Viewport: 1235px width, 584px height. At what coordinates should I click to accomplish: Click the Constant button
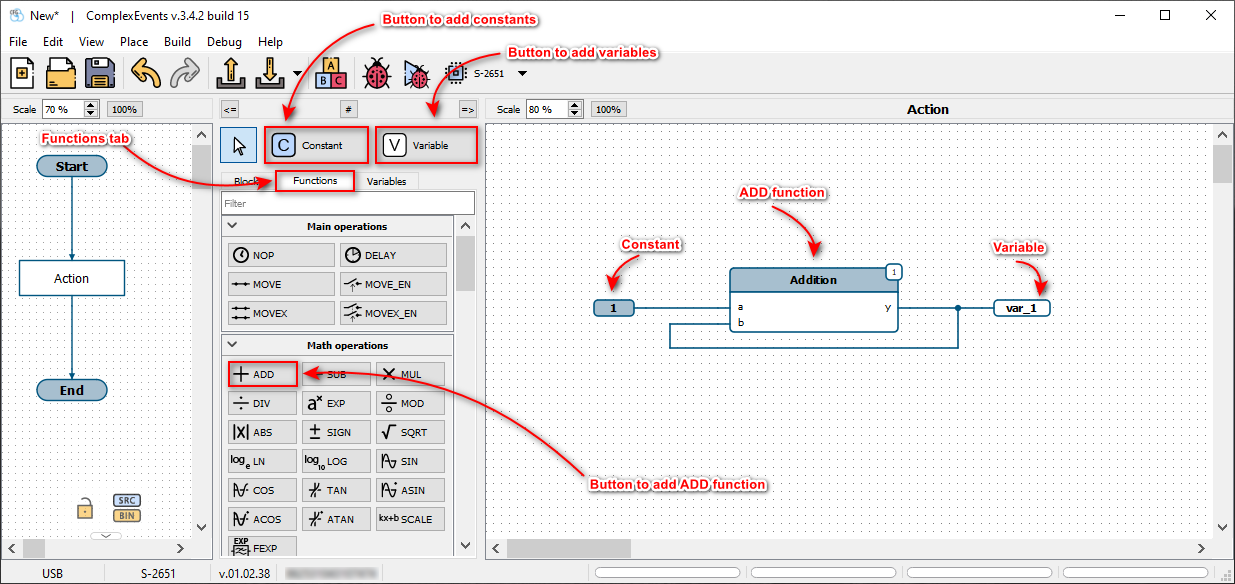click(x=316, y=146)
